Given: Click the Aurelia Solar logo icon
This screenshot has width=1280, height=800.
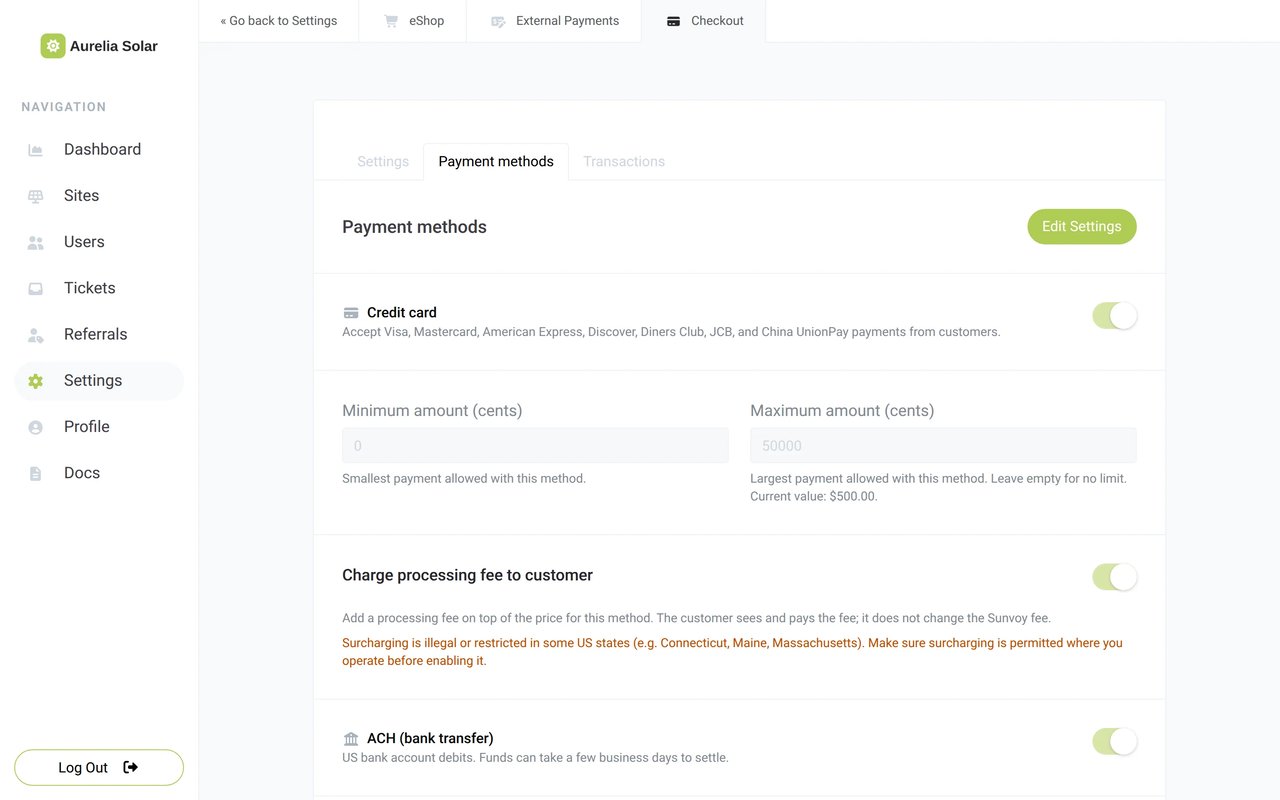Looking at the screenshot, I should (53, 46).
